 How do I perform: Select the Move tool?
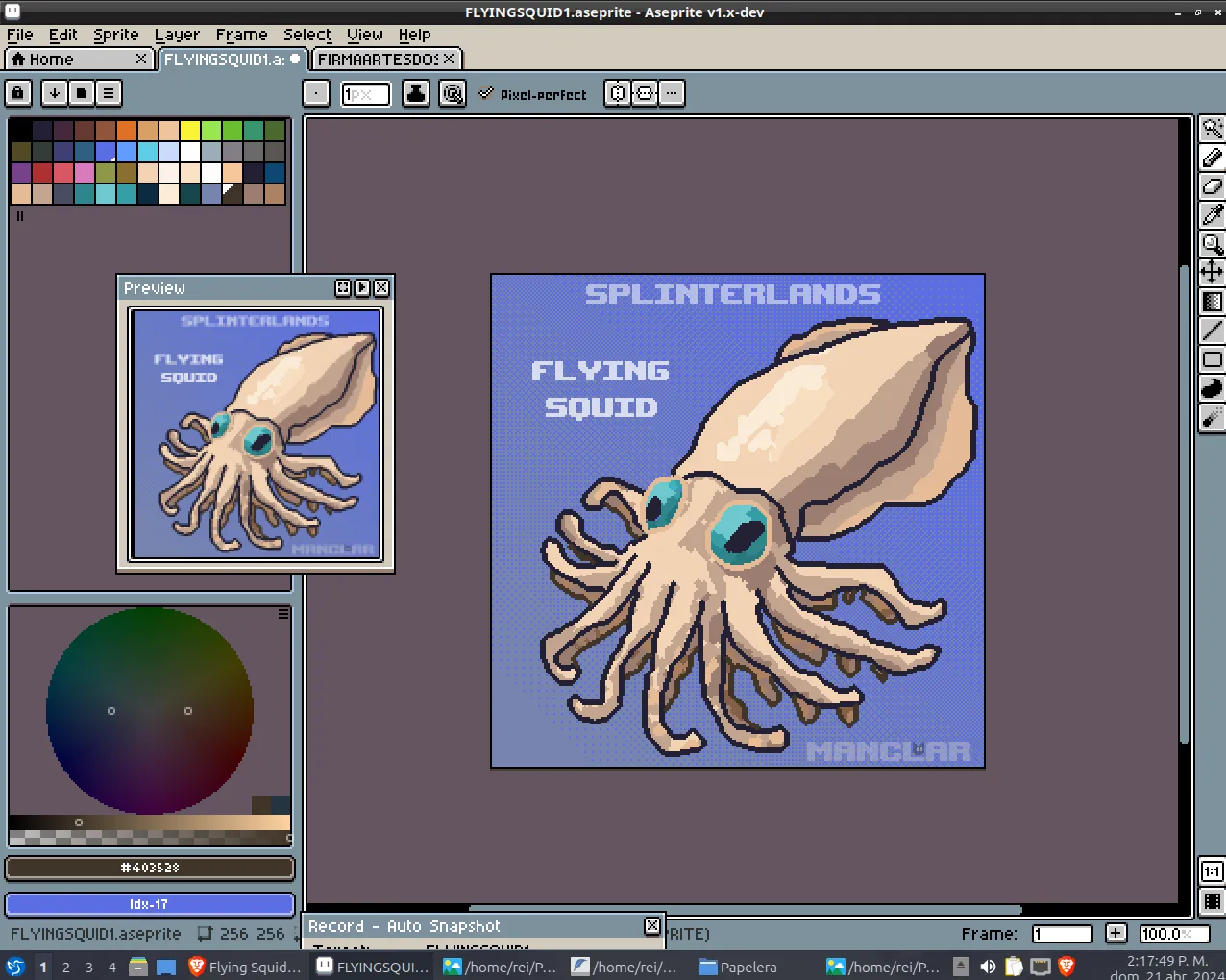(1213, 272)
